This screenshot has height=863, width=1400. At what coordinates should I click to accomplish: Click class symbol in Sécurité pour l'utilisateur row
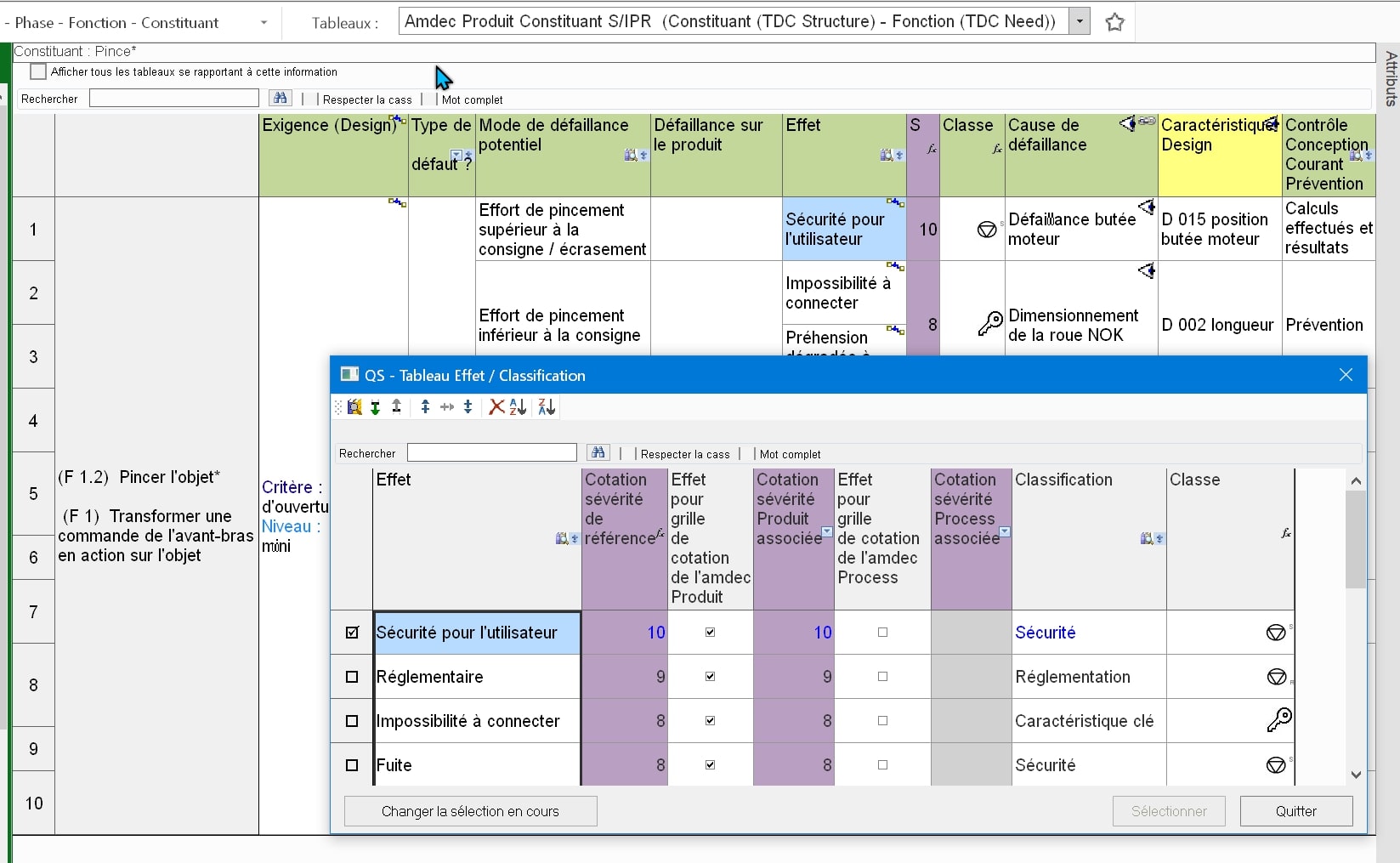(x=1276, y=633)
